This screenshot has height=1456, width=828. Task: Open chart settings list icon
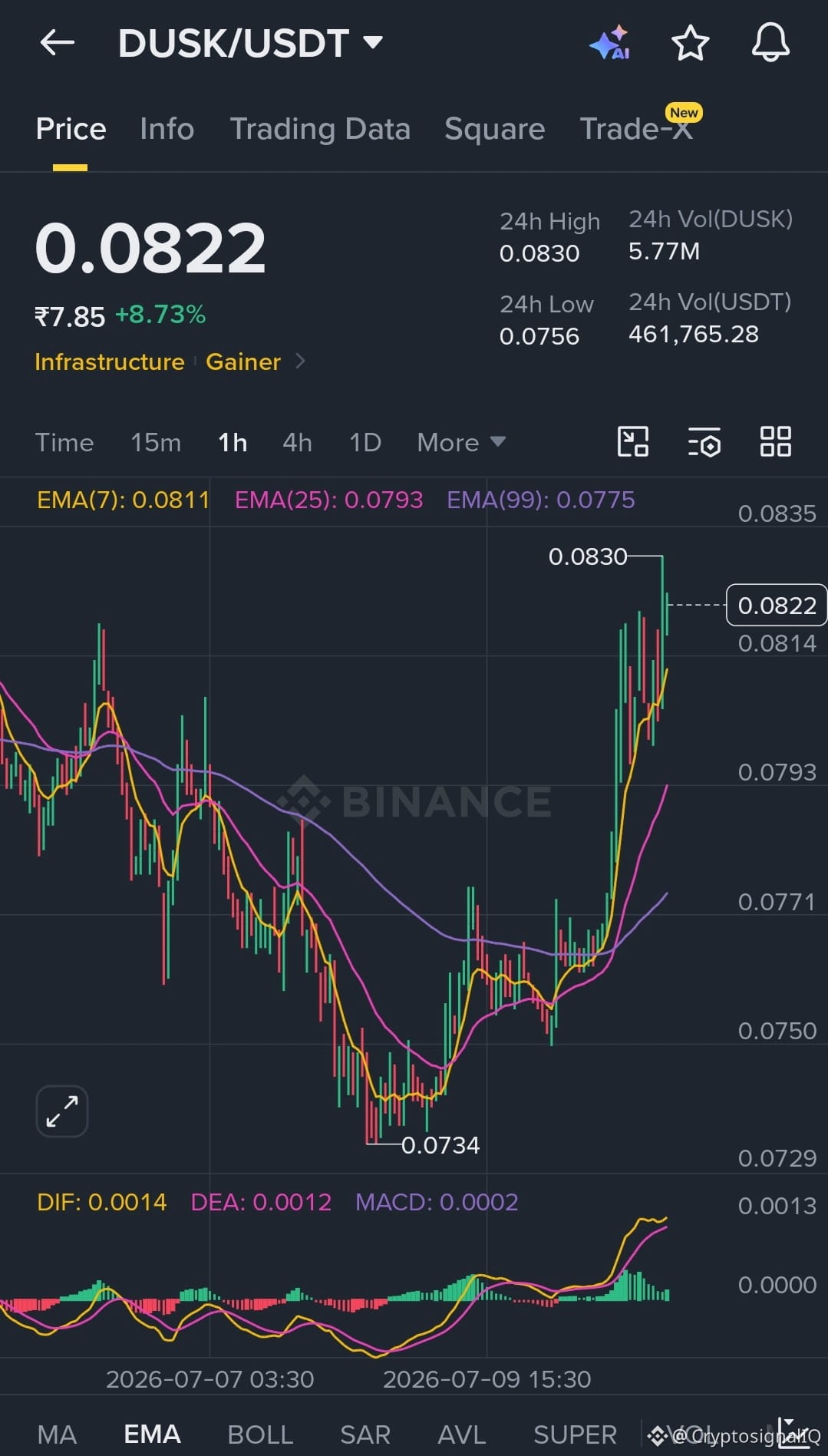tap(704, 442)
